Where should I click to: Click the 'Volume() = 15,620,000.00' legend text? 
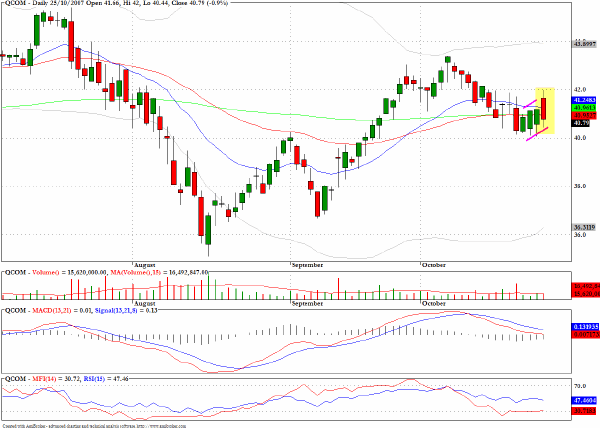70,272
